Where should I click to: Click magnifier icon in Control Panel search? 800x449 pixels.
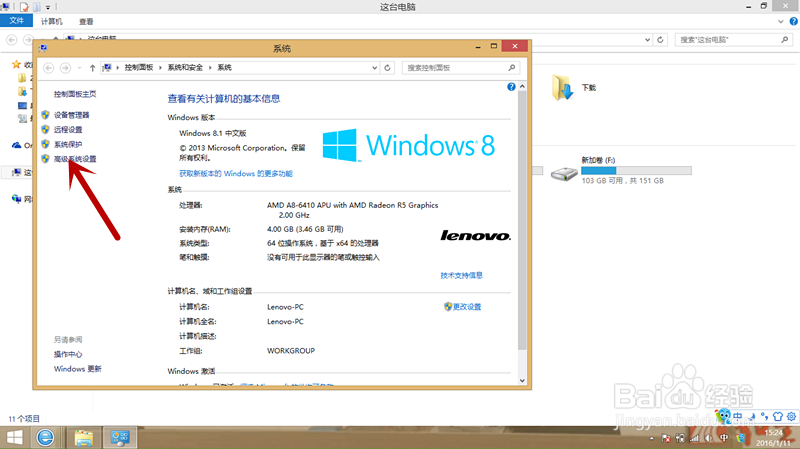pos(512,67)
